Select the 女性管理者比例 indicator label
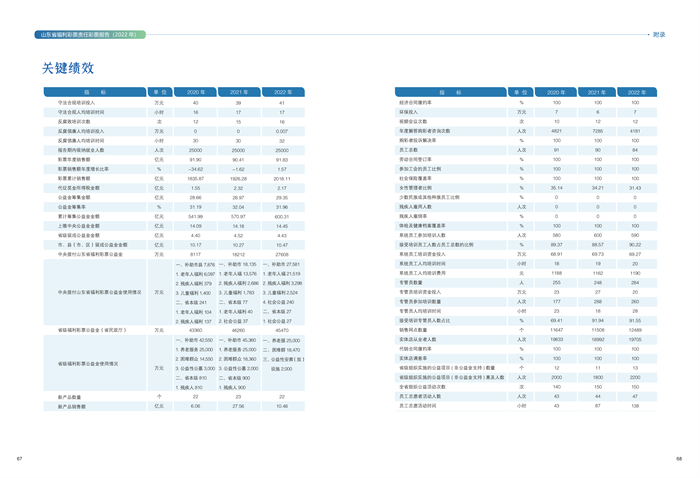Viewport: 700px width, 478px height. (x=414, y=187)
